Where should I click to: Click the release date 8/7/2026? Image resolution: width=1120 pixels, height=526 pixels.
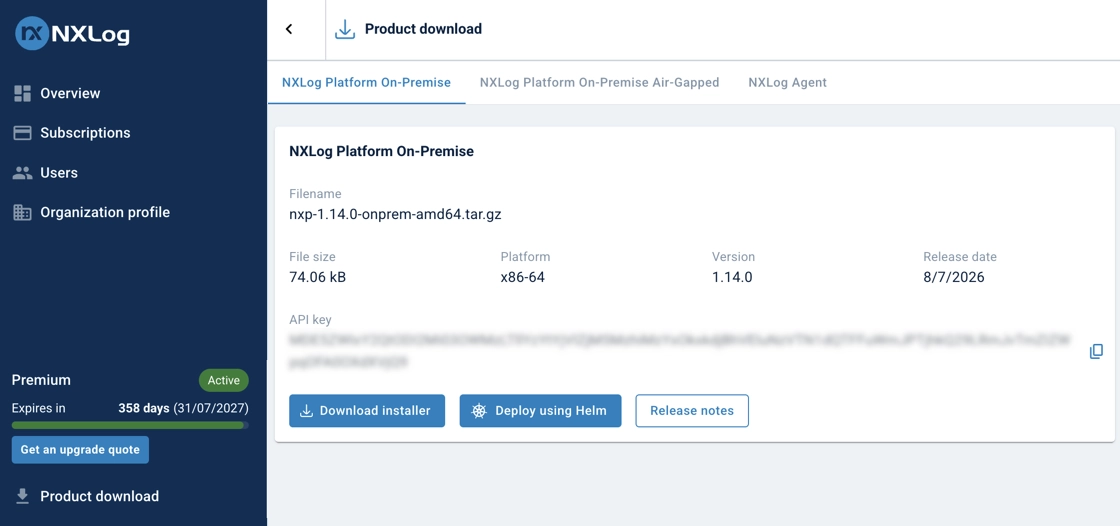tap(954, 277)
